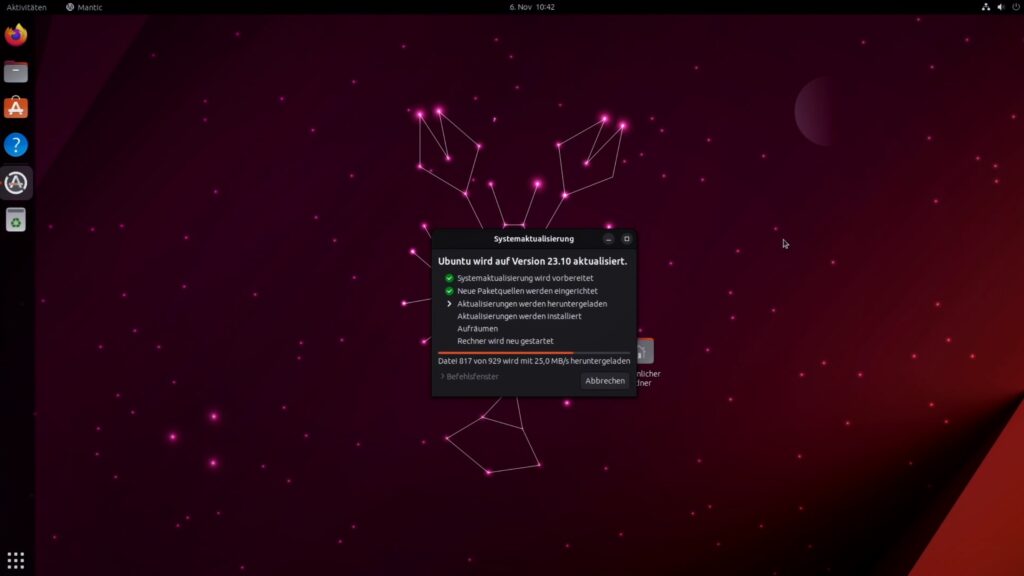Cancel the upgrade with Abbrechen

click(605, 381)
